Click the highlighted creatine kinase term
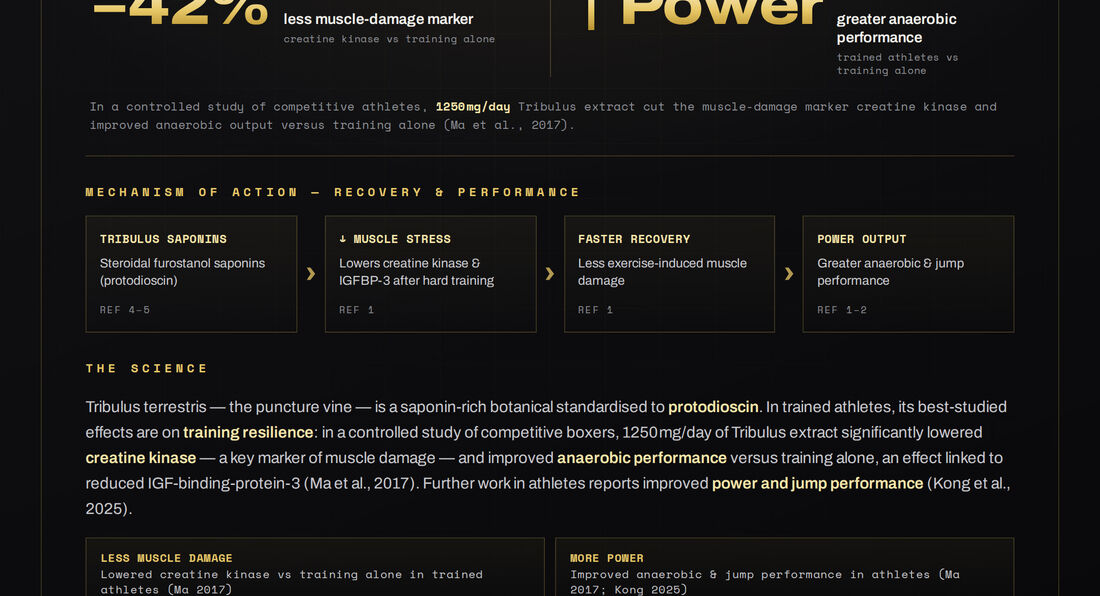This screenshot has width=1100, height=596. coord(141,458)
